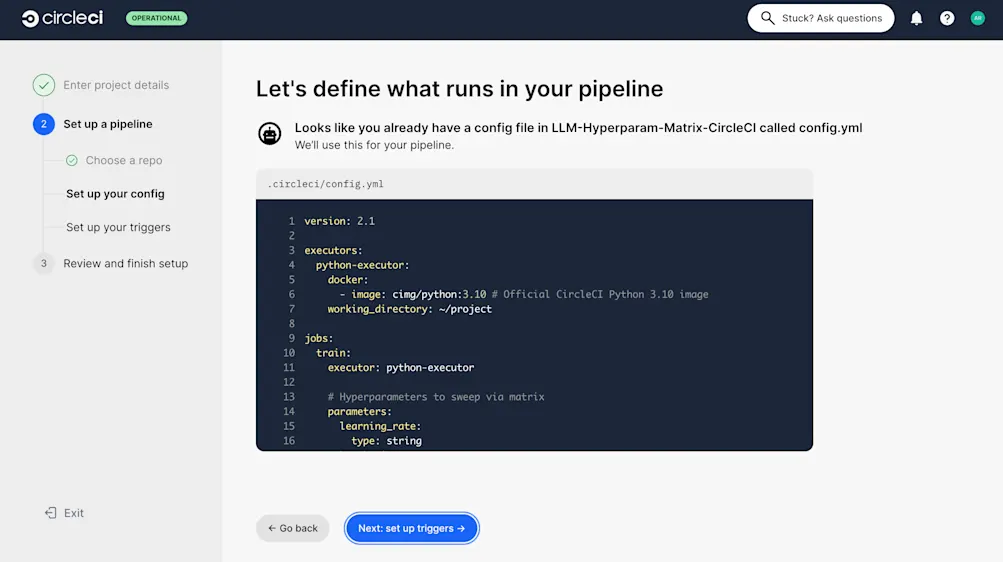The width and height of the screenshot is (1003, 562).
Task: Click the magnifier icon in search box
Action: point(768,18)
